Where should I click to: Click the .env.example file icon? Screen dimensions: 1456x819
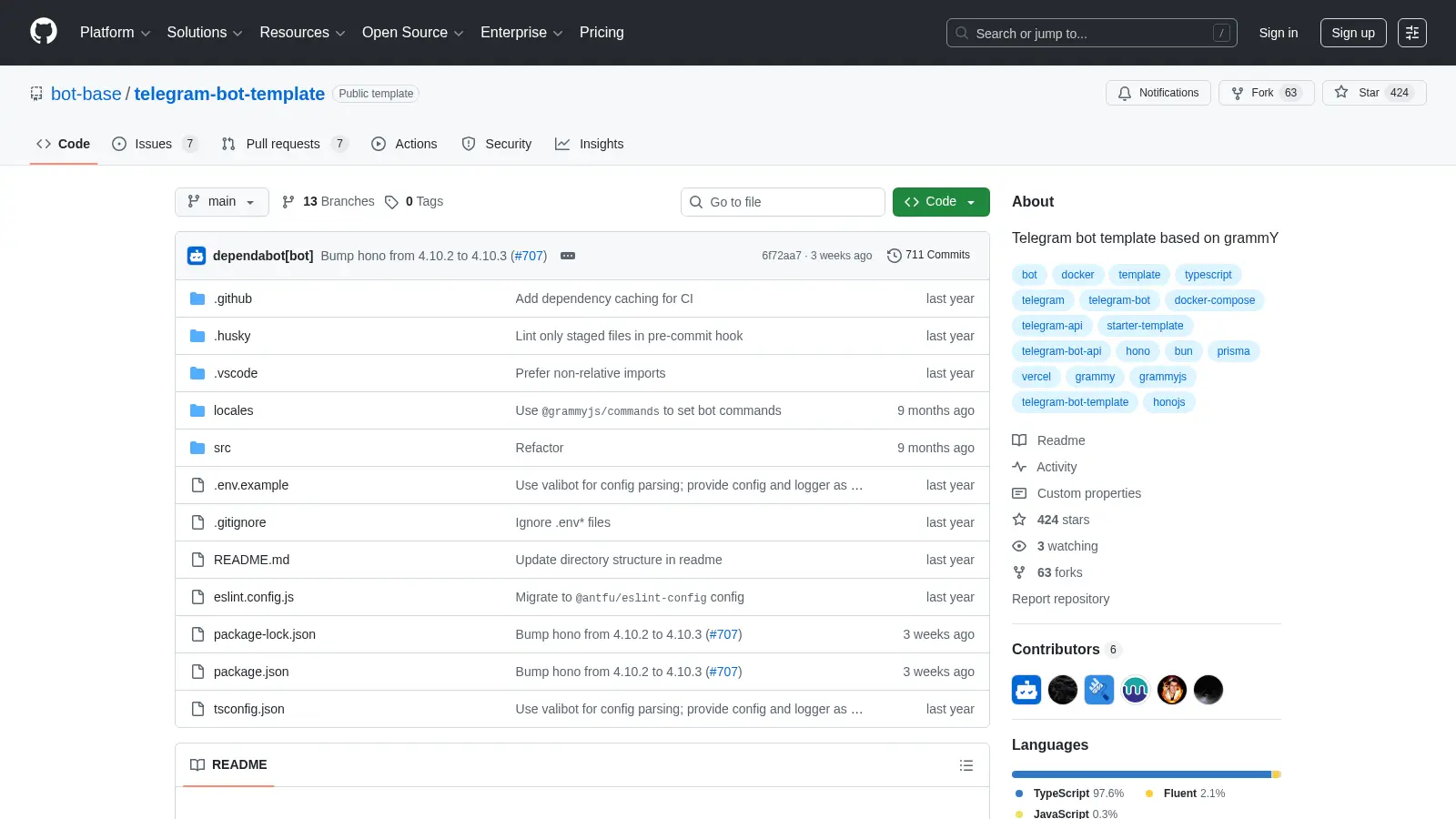(197, 485)
